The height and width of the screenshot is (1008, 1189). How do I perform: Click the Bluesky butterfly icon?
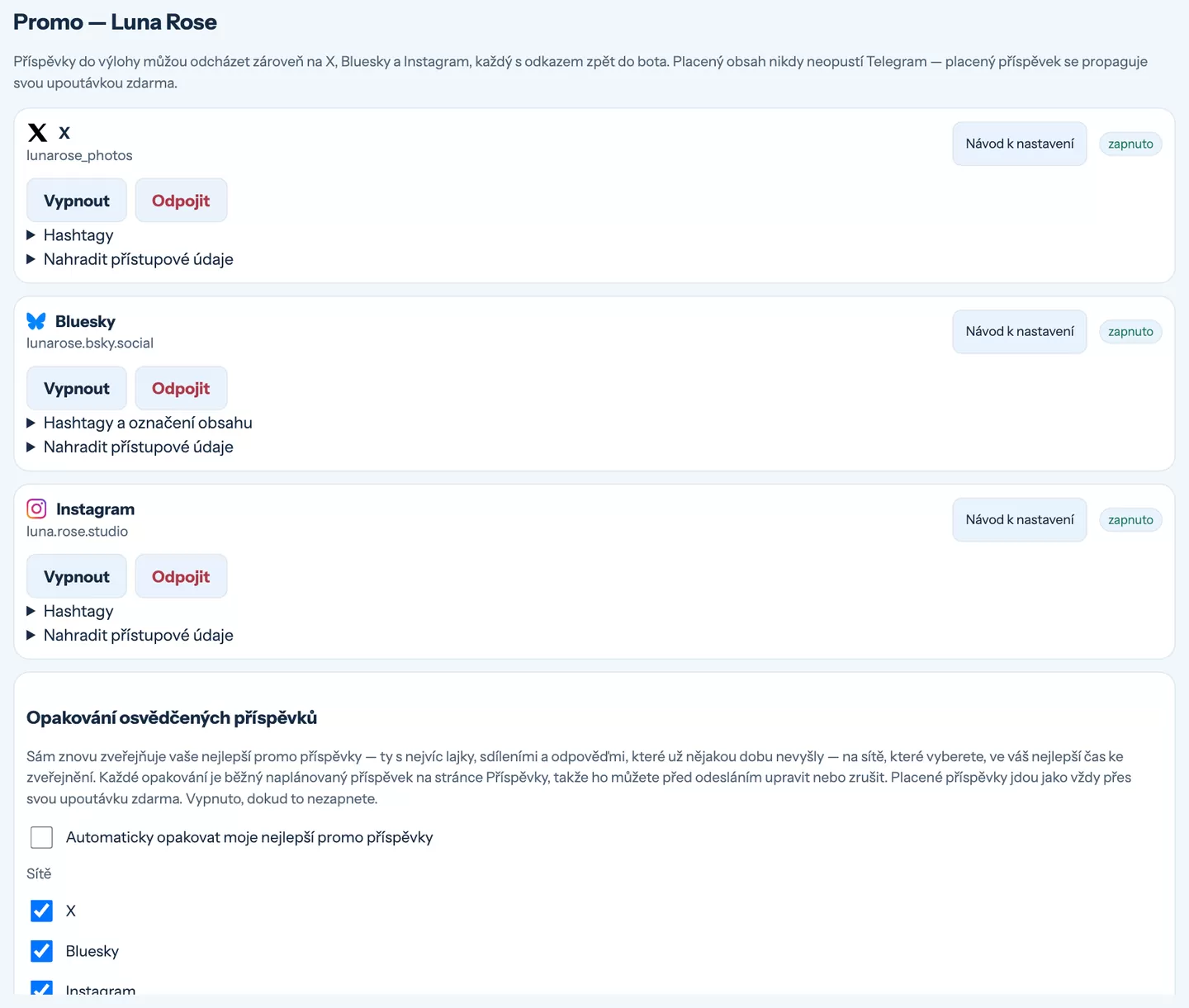(36, 321)
